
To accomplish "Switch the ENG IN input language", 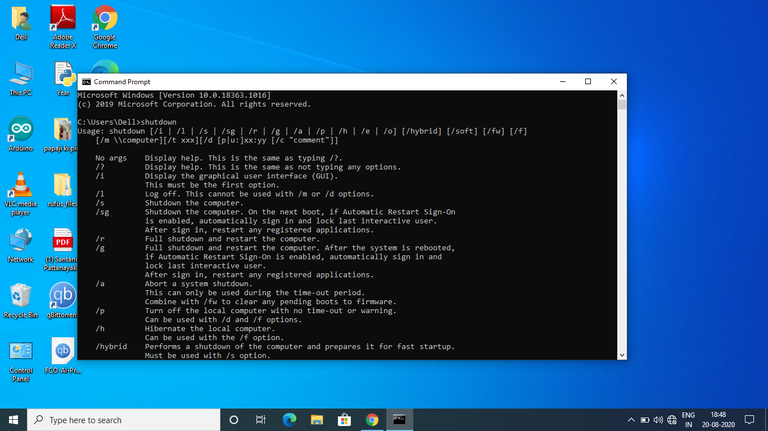I will coord(688,420).
